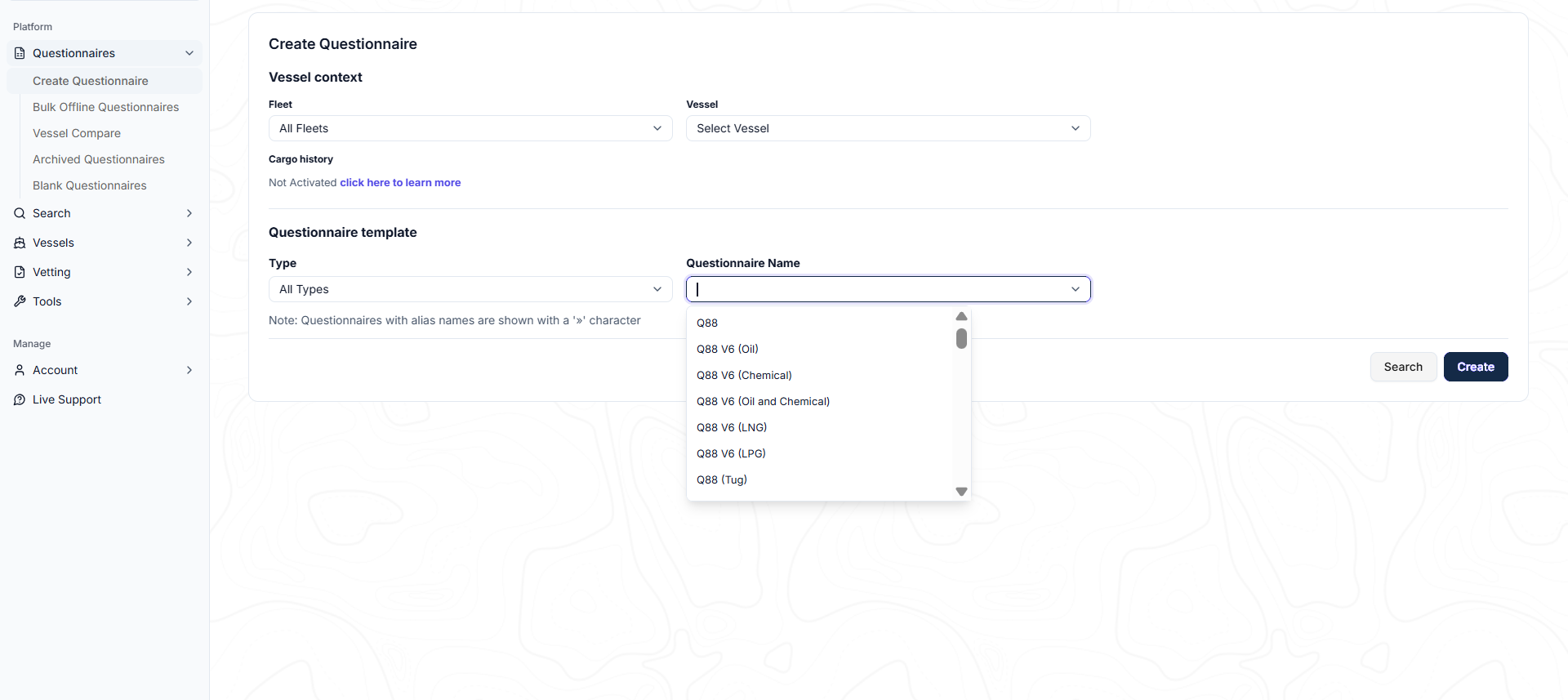The height and width of the screenshot is (700, 1568).
Task: Click the Account person icon
Action: 20,370
